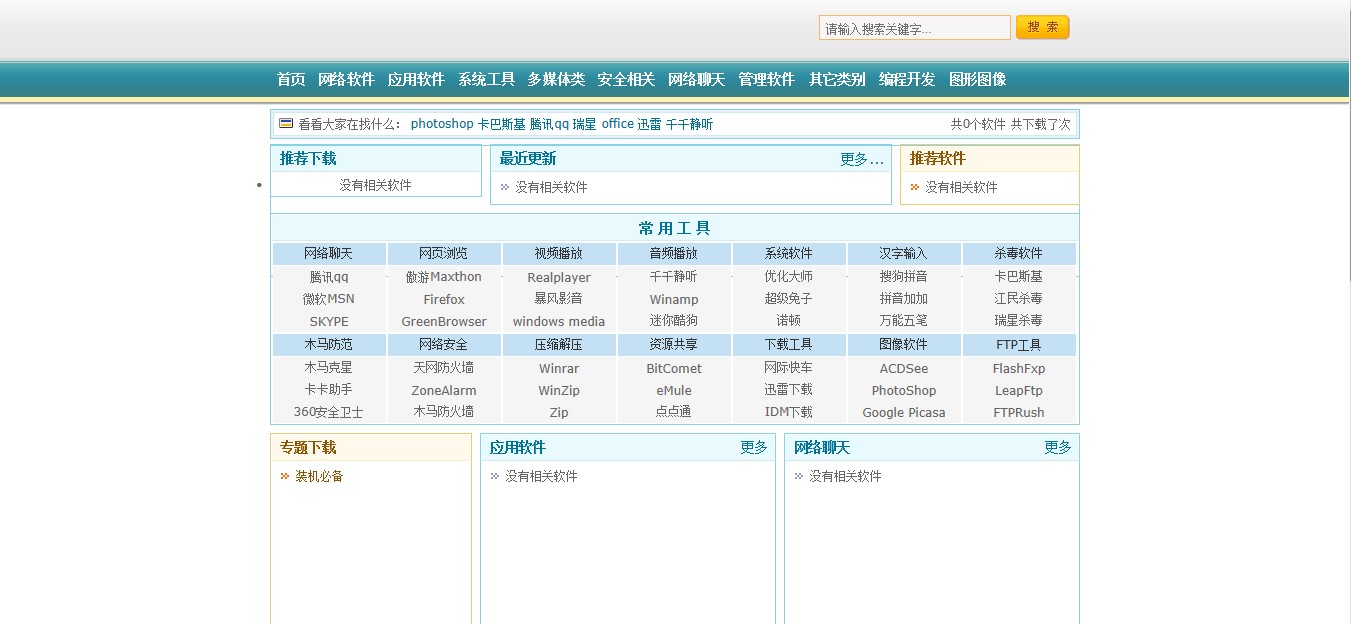
Task: Open 更多 in the 网络聊天 panel header
Action: coord(1058,448)
